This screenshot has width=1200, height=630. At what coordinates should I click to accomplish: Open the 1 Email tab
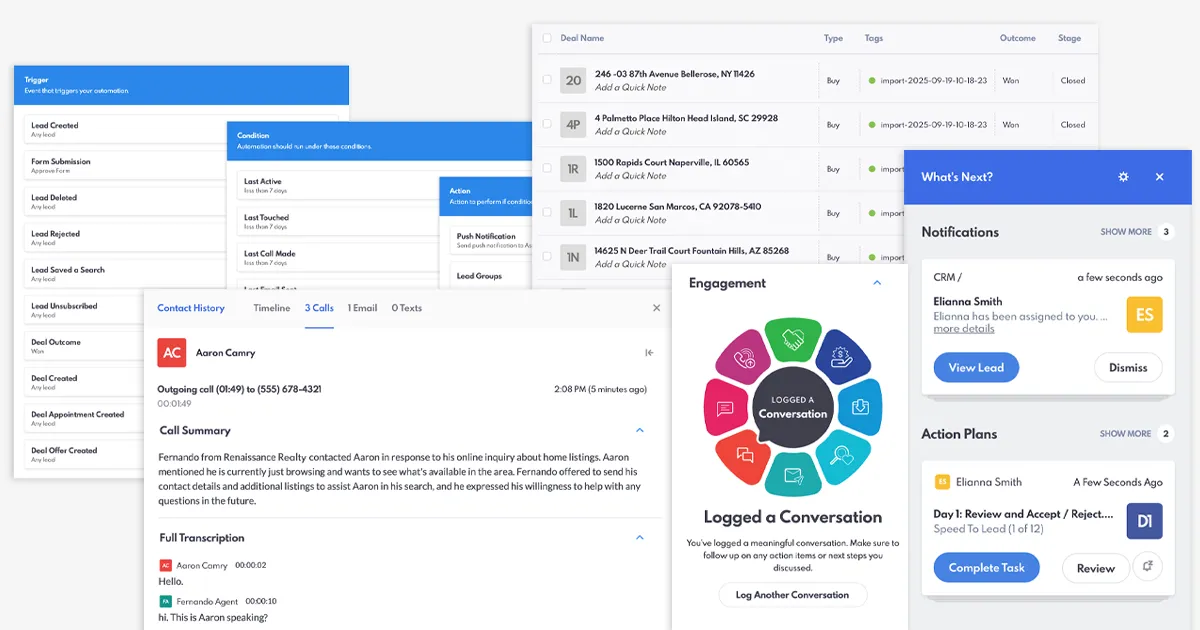[x=362, y=308]
